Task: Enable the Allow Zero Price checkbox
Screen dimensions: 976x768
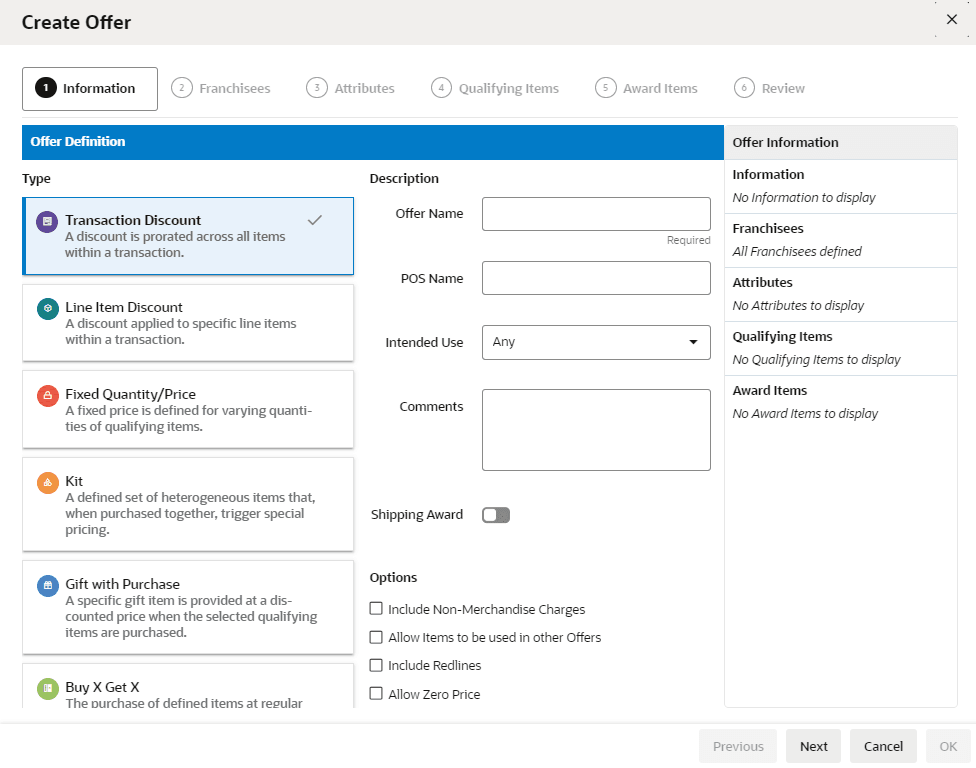Action: 376,694
